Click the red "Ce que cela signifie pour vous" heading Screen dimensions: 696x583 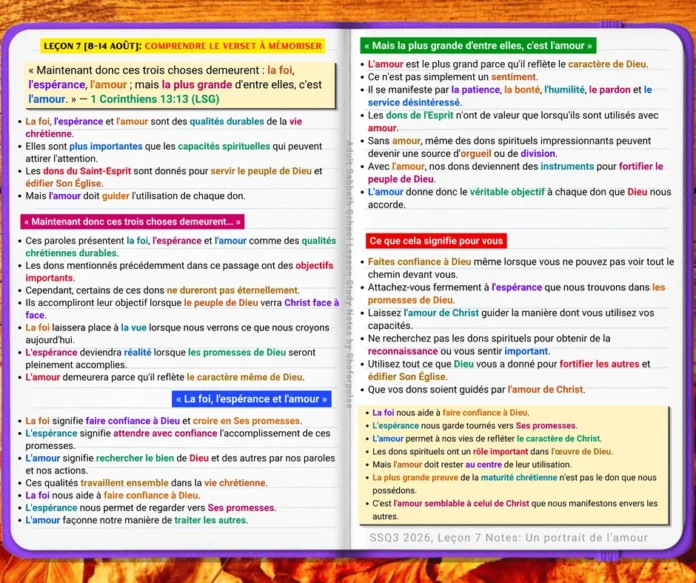click(x=436, y=241)
